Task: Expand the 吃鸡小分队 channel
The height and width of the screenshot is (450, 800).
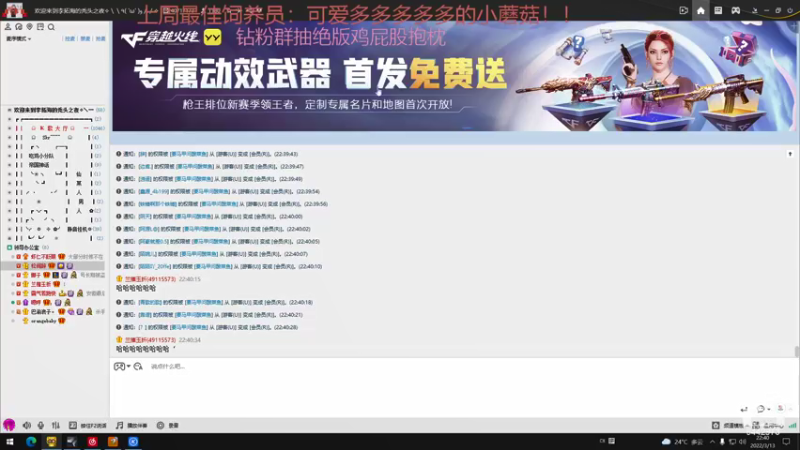Action: point(9,156)
